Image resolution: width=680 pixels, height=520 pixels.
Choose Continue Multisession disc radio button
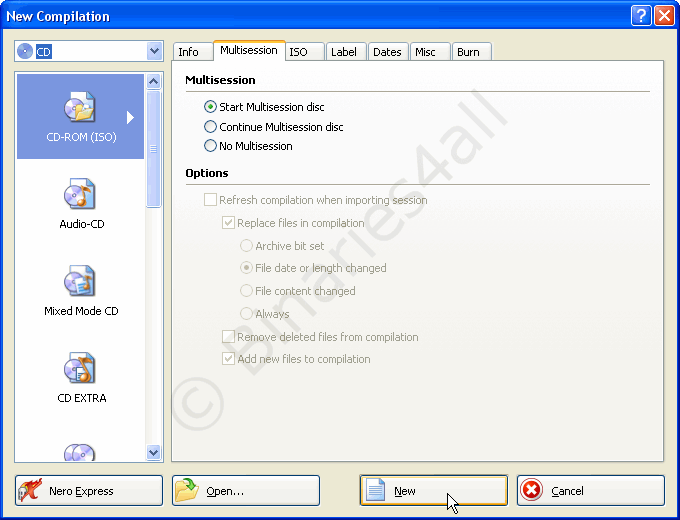[x=210, y=127]
